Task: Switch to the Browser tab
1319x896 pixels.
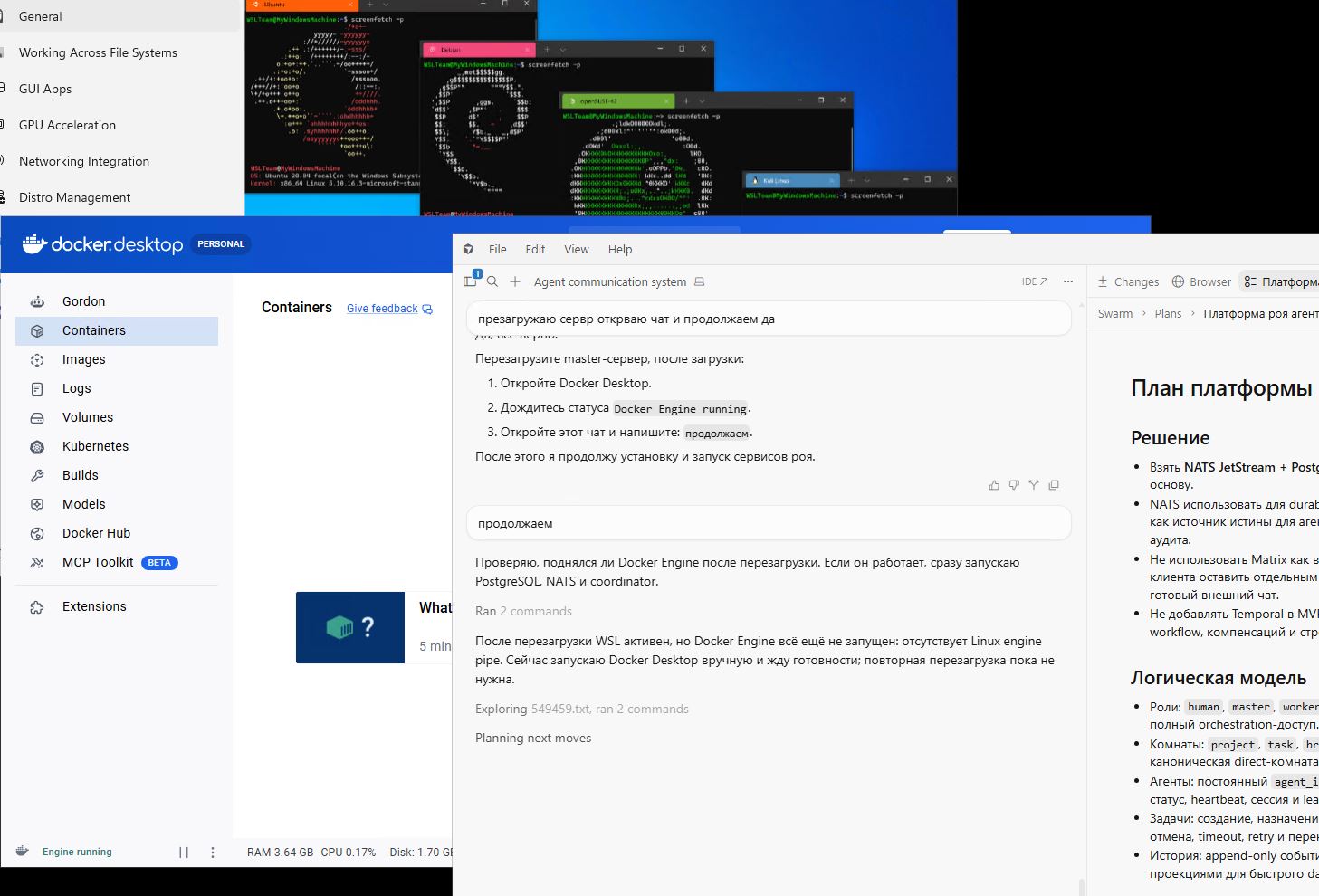Action: pyautogui.click(x=1201, y=281)
